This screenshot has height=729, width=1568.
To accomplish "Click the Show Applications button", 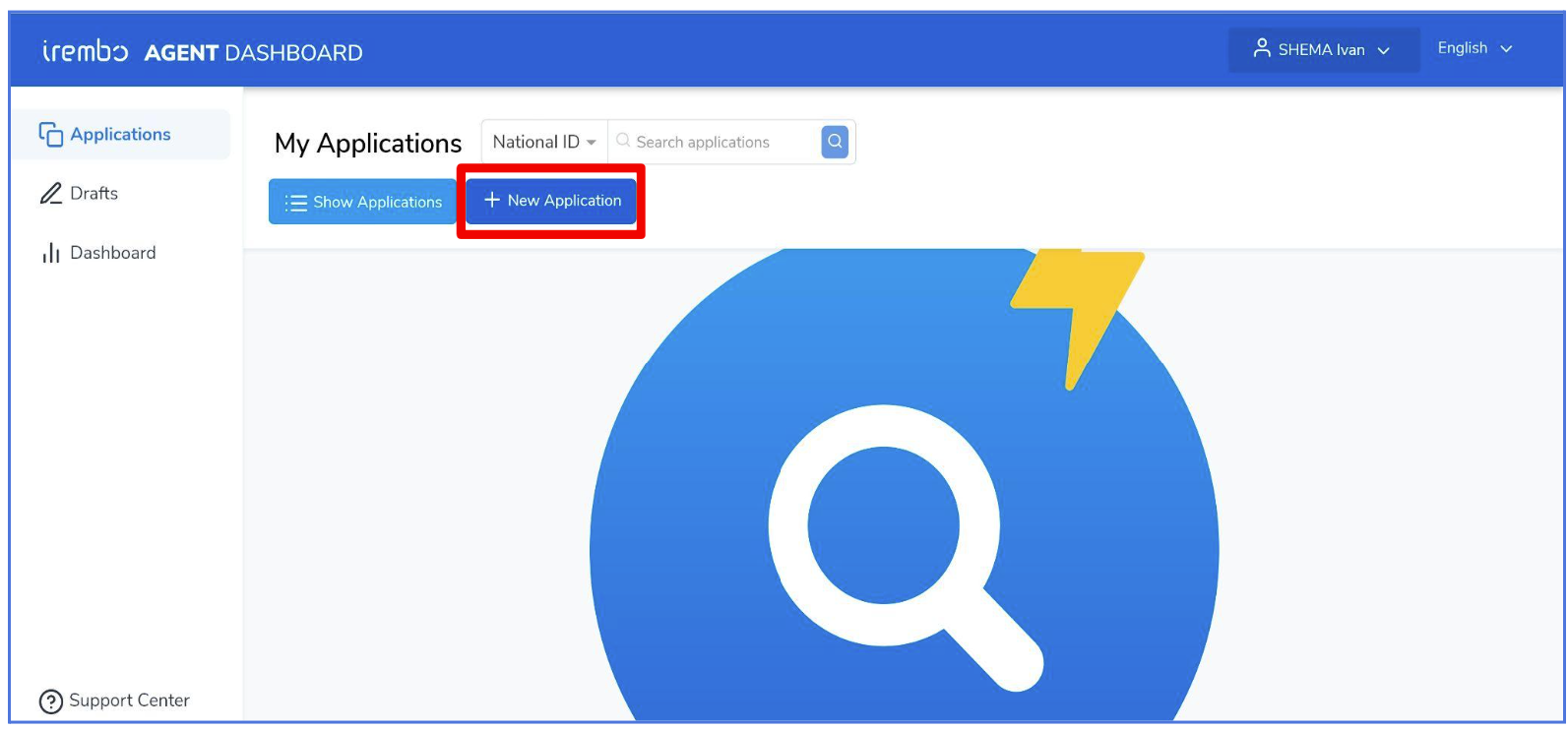I will pos(362,202).
